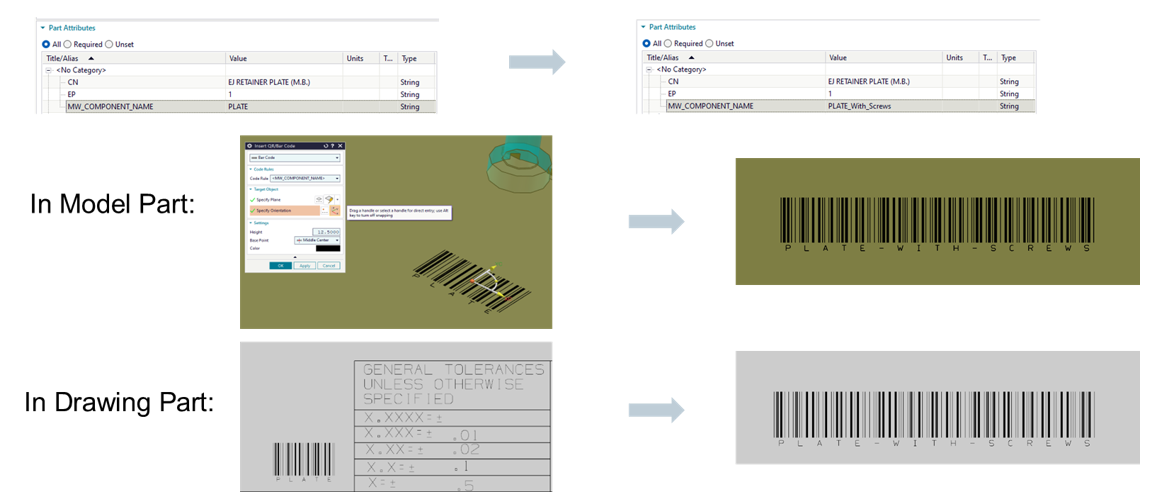Select the EP row in the PLATE_With_Screws panel
1167x502 pixels.
point(840,94)
